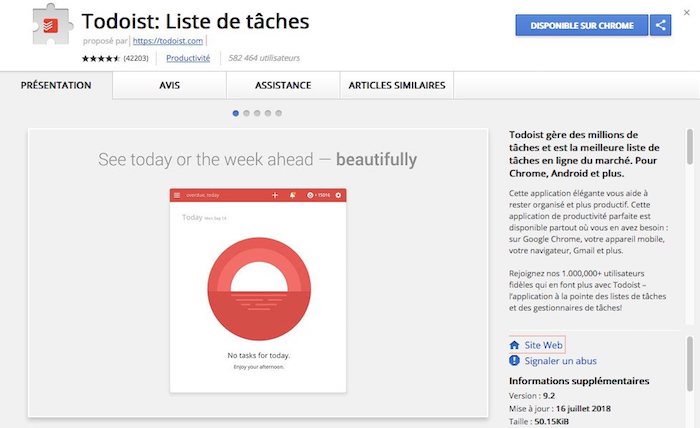Click the Signaler un abus link

pyautogui.click(x=560, y=361)
